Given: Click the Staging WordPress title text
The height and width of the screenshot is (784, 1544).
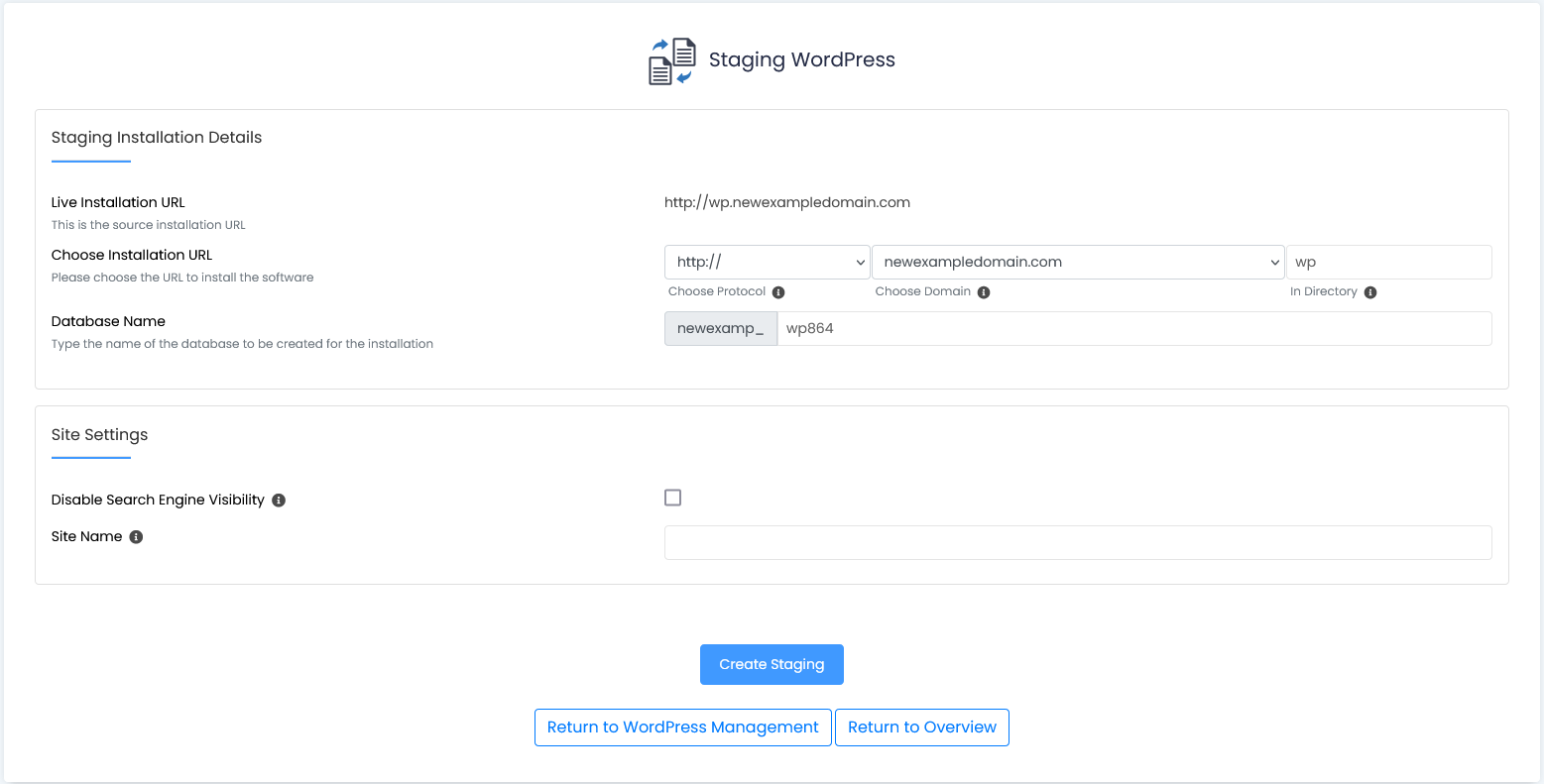Looking at the screenshot, I should tap(802, 60).
